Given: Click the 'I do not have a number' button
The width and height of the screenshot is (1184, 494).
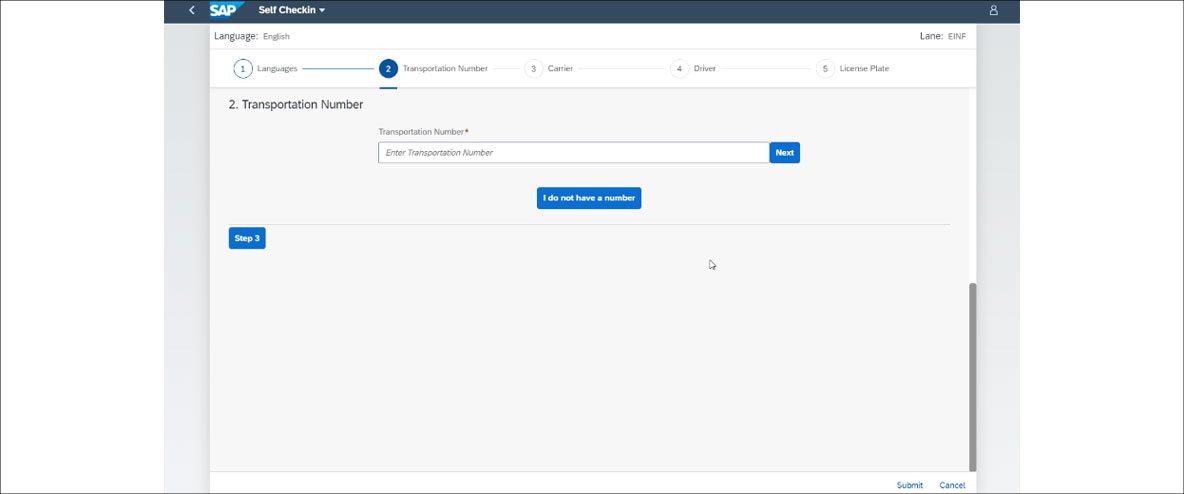Looking at the screenshot, I should [x=589, y=198].
